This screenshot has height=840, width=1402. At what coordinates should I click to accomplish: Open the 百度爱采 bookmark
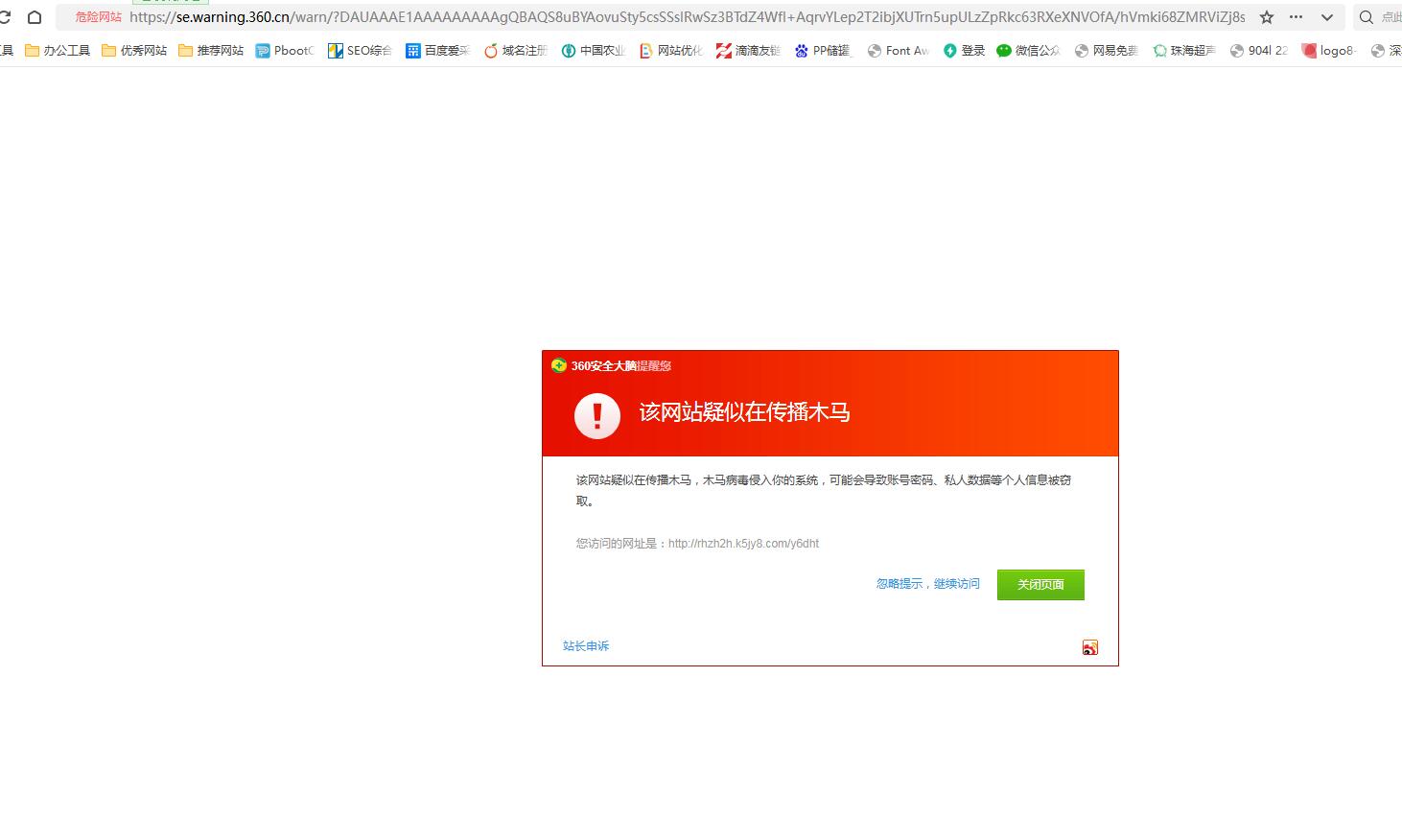[x=437, y=51]
